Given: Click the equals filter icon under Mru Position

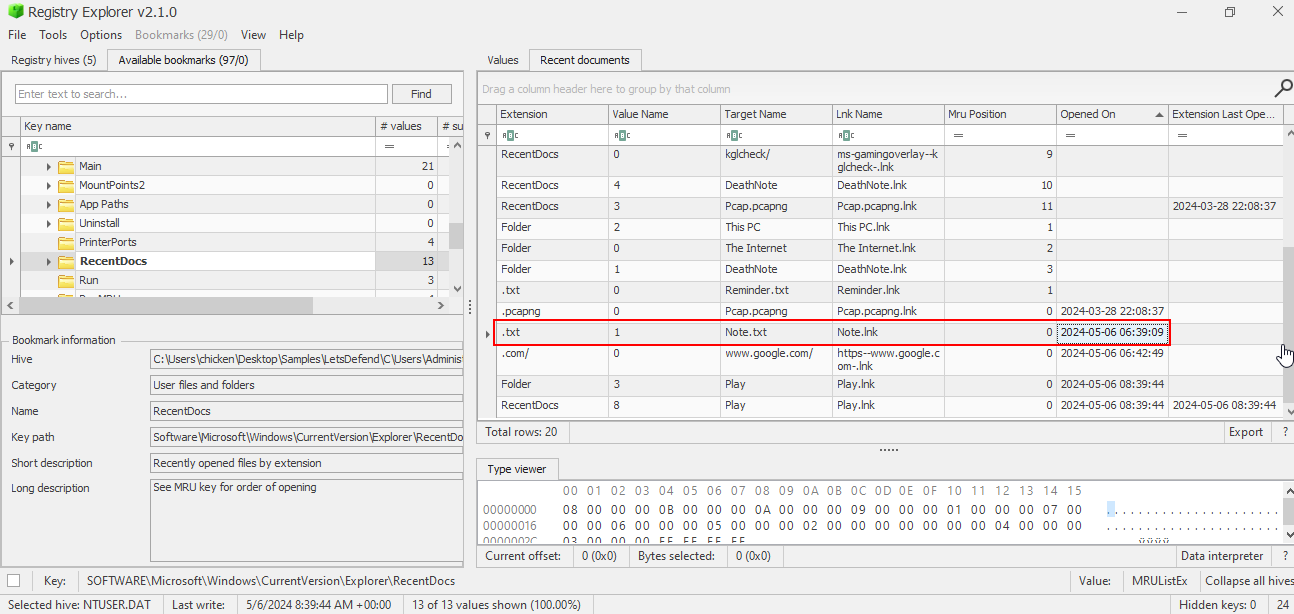Looking at the screenshot, I should (x=957, y=135).
